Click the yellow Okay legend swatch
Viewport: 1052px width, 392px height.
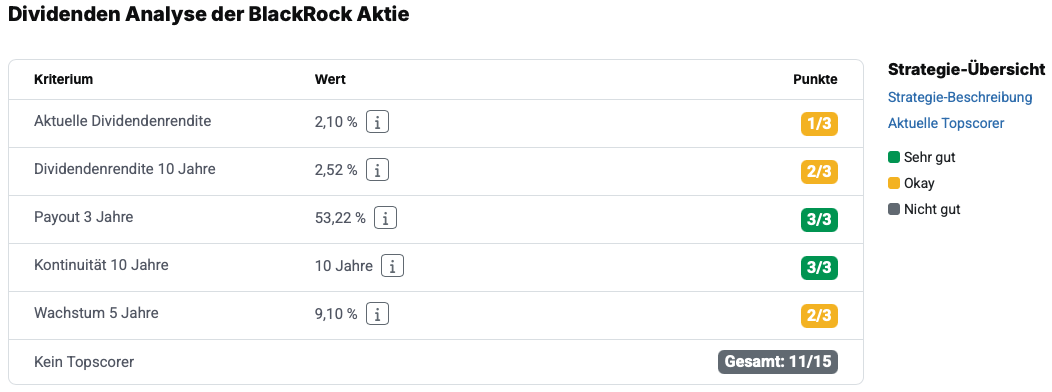coord(894,183)
